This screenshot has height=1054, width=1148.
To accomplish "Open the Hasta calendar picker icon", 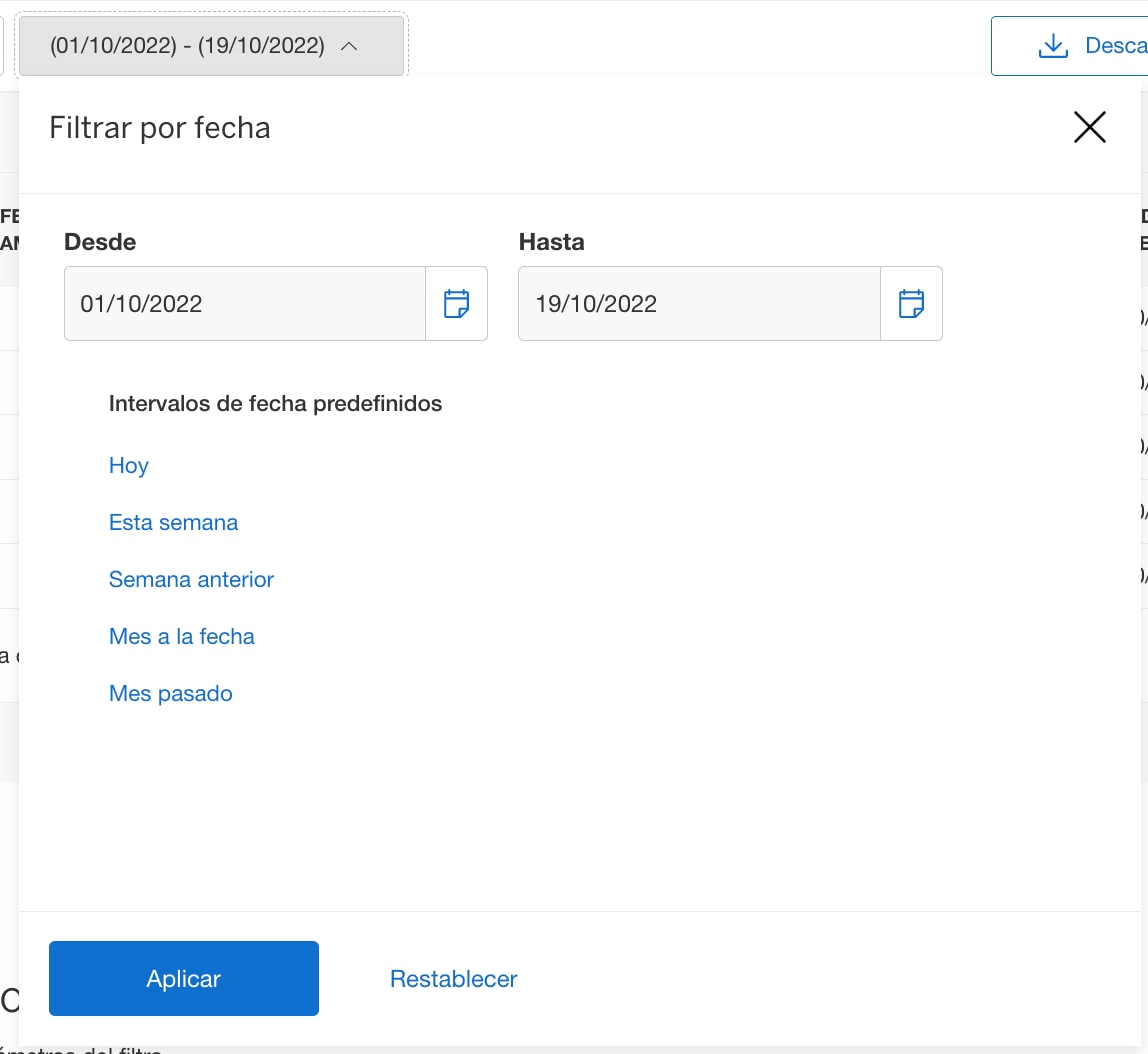I will 912,303.
